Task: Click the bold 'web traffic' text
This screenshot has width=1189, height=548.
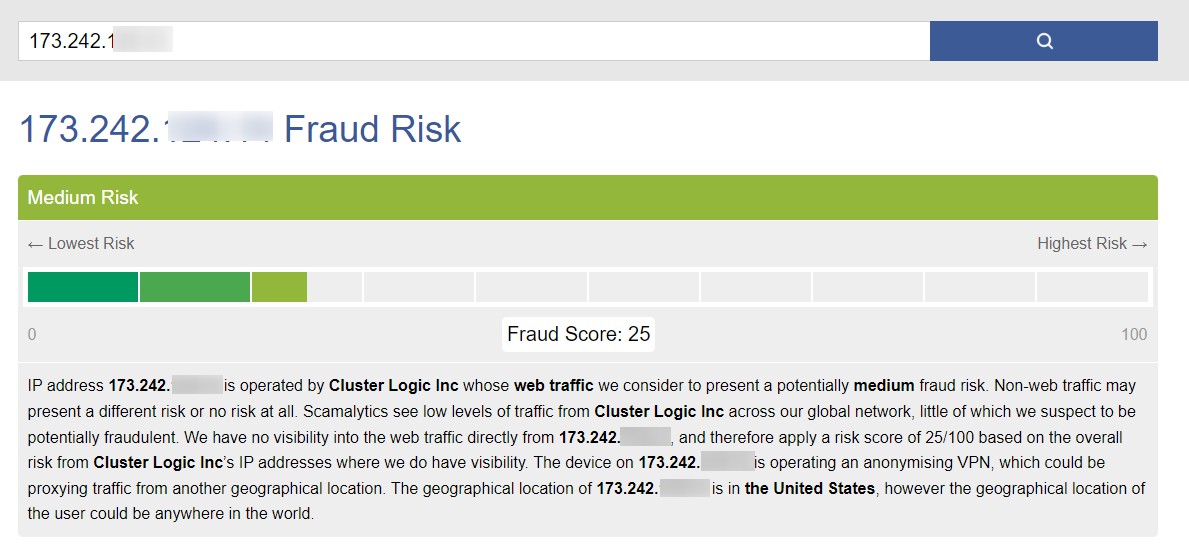Action: click(x=554, y=385)
